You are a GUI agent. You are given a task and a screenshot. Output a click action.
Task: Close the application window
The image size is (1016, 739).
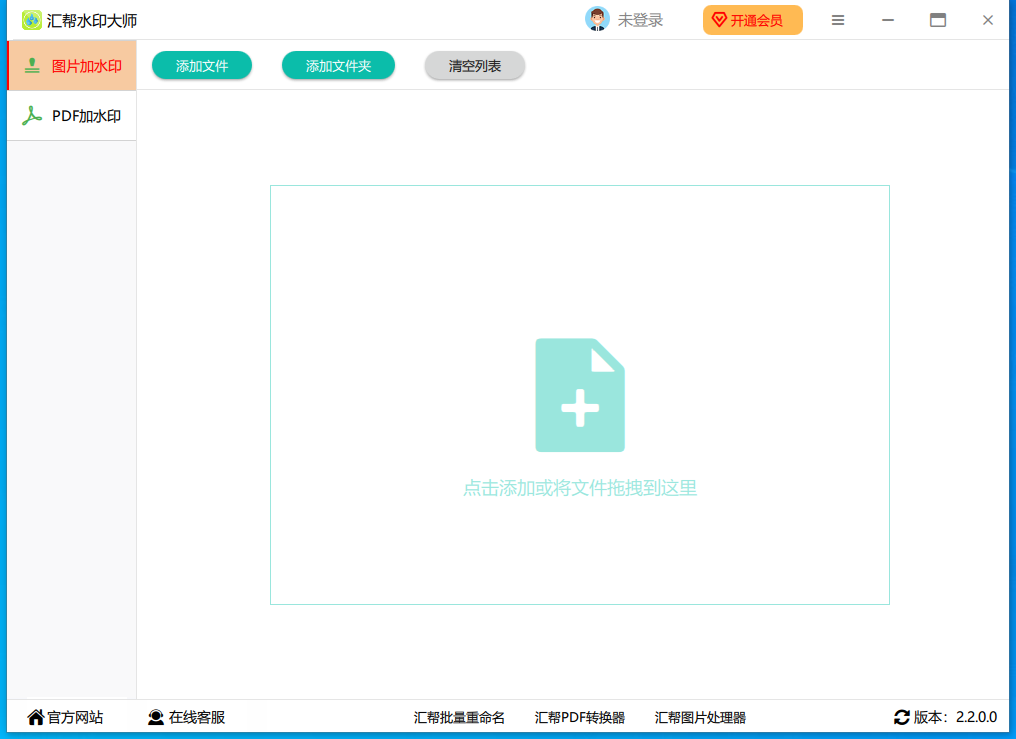[x=987, y=20]
